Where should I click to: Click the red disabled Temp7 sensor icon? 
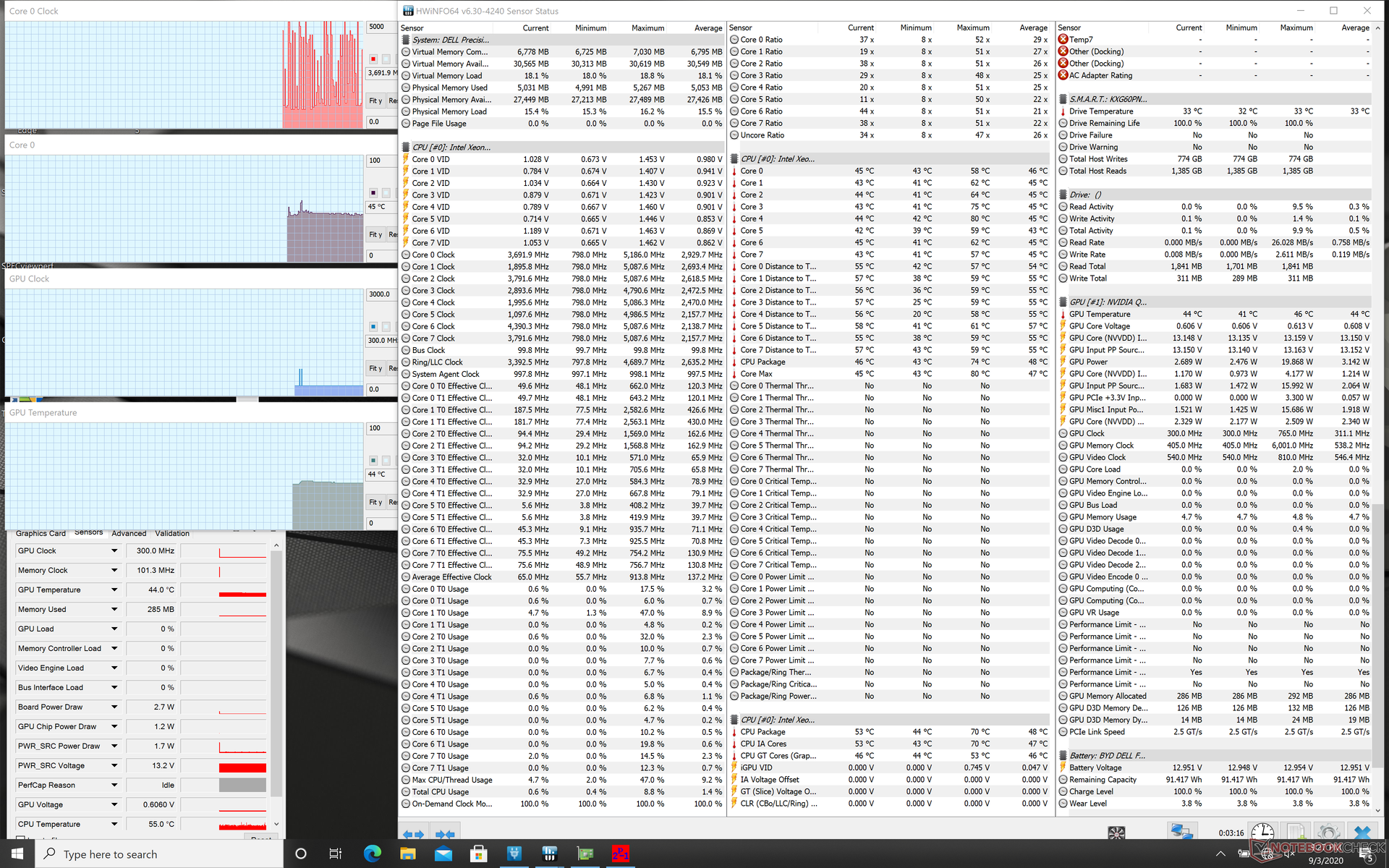[1063, 40]
